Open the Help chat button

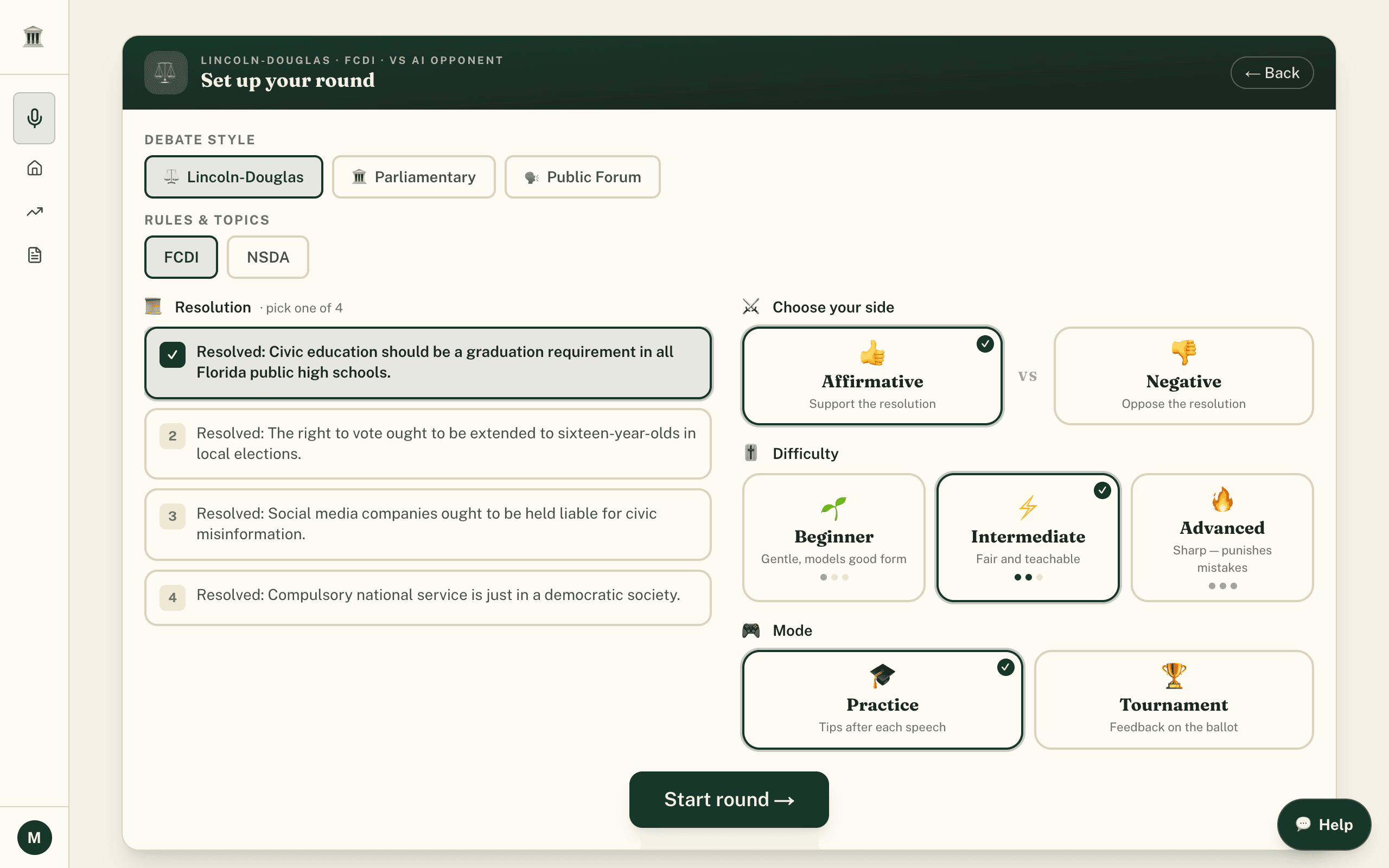(x=1323, y=825)
